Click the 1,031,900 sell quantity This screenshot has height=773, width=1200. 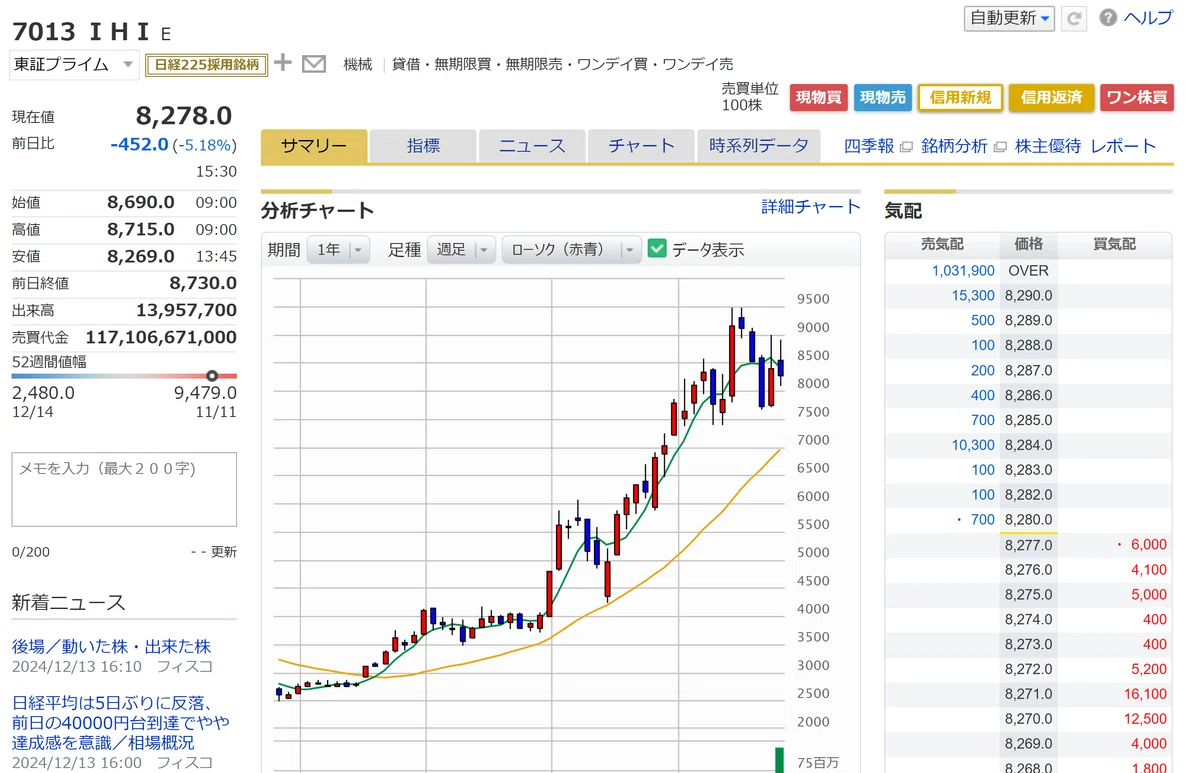[x=963, y=271]
